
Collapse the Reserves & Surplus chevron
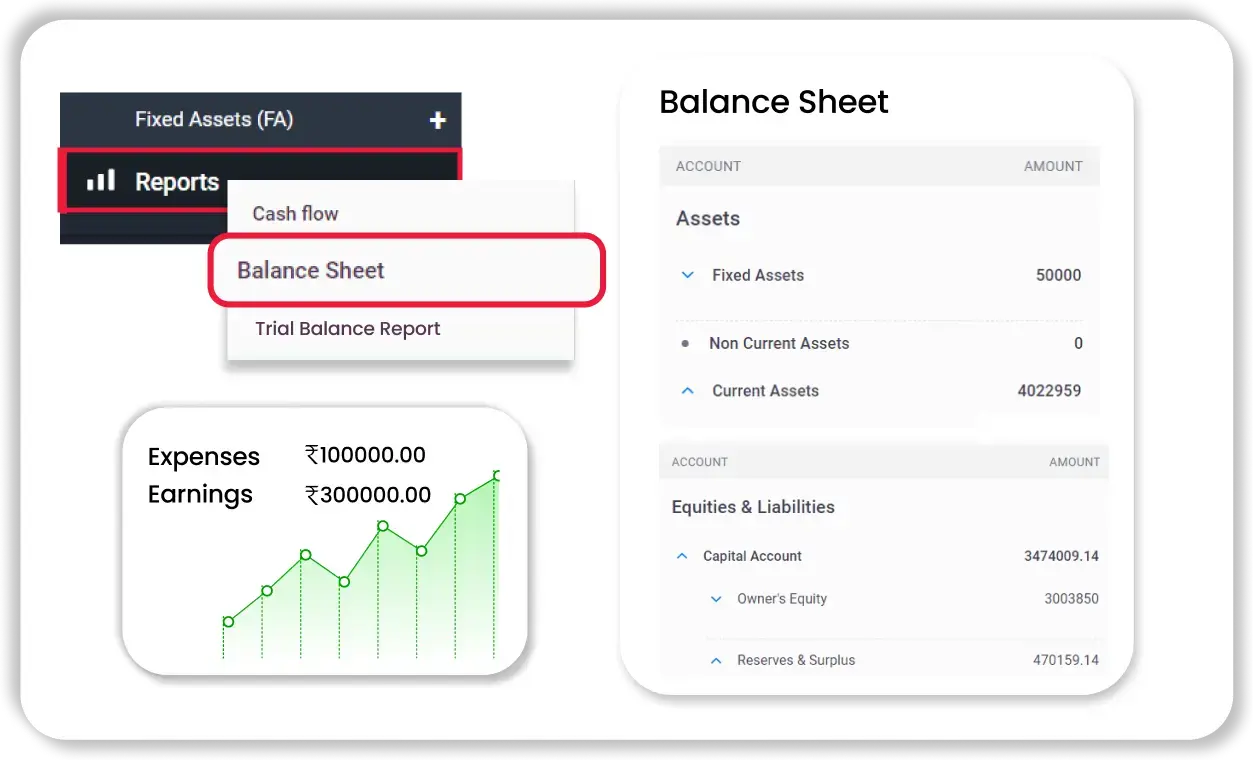click(716, 660)
